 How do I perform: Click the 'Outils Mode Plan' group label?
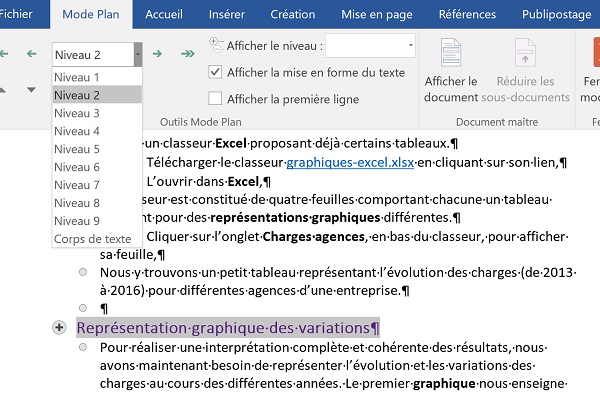[201, 122]
